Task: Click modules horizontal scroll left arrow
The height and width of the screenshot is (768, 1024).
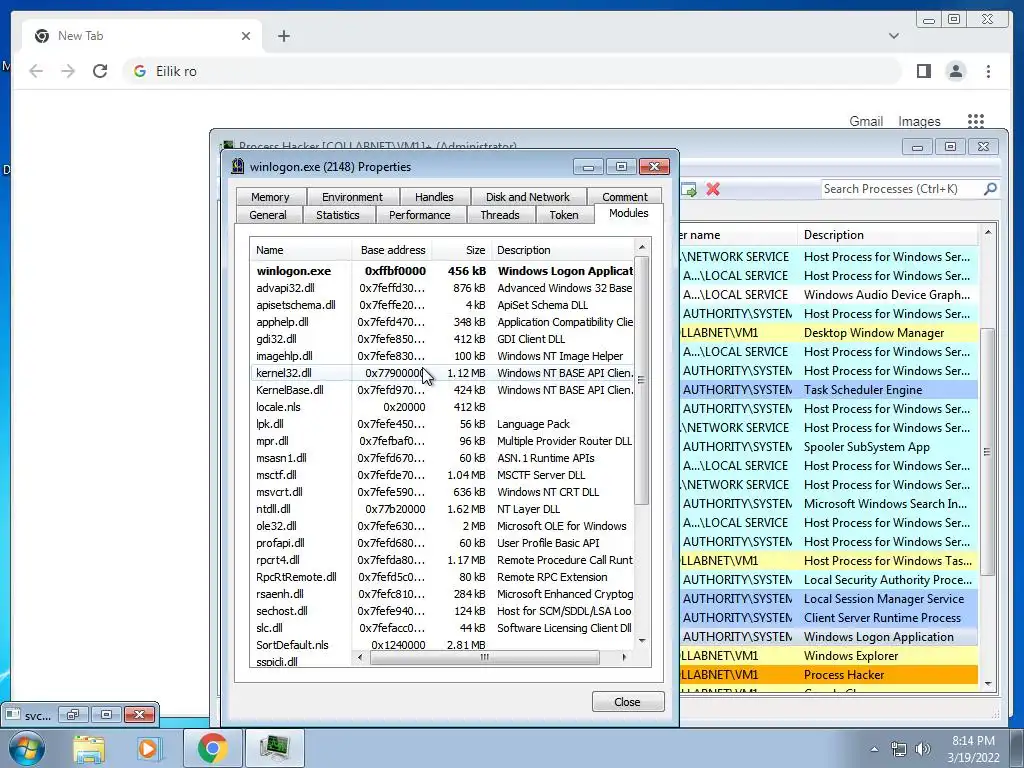Action: 360,658
